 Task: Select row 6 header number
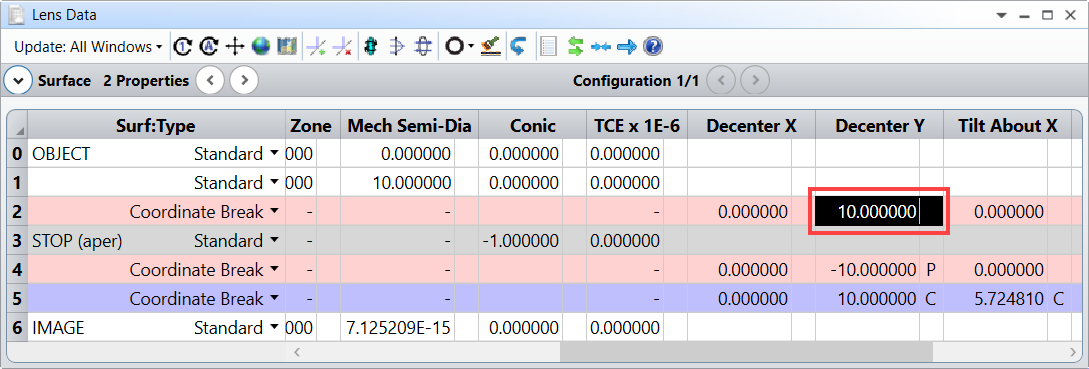click(x=17, y=327)
